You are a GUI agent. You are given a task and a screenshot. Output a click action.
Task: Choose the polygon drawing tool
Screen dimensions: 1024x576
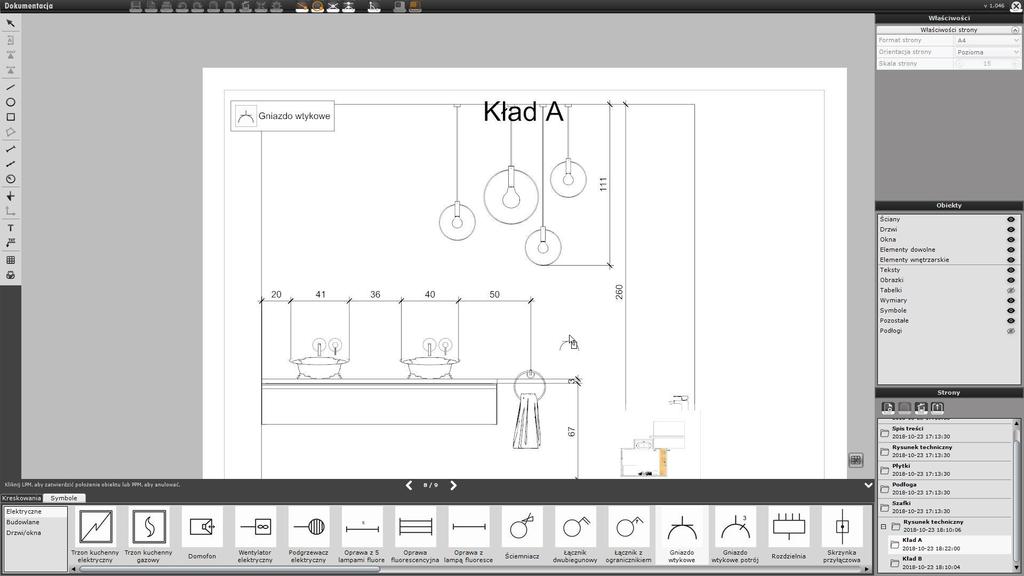point(10,133)
